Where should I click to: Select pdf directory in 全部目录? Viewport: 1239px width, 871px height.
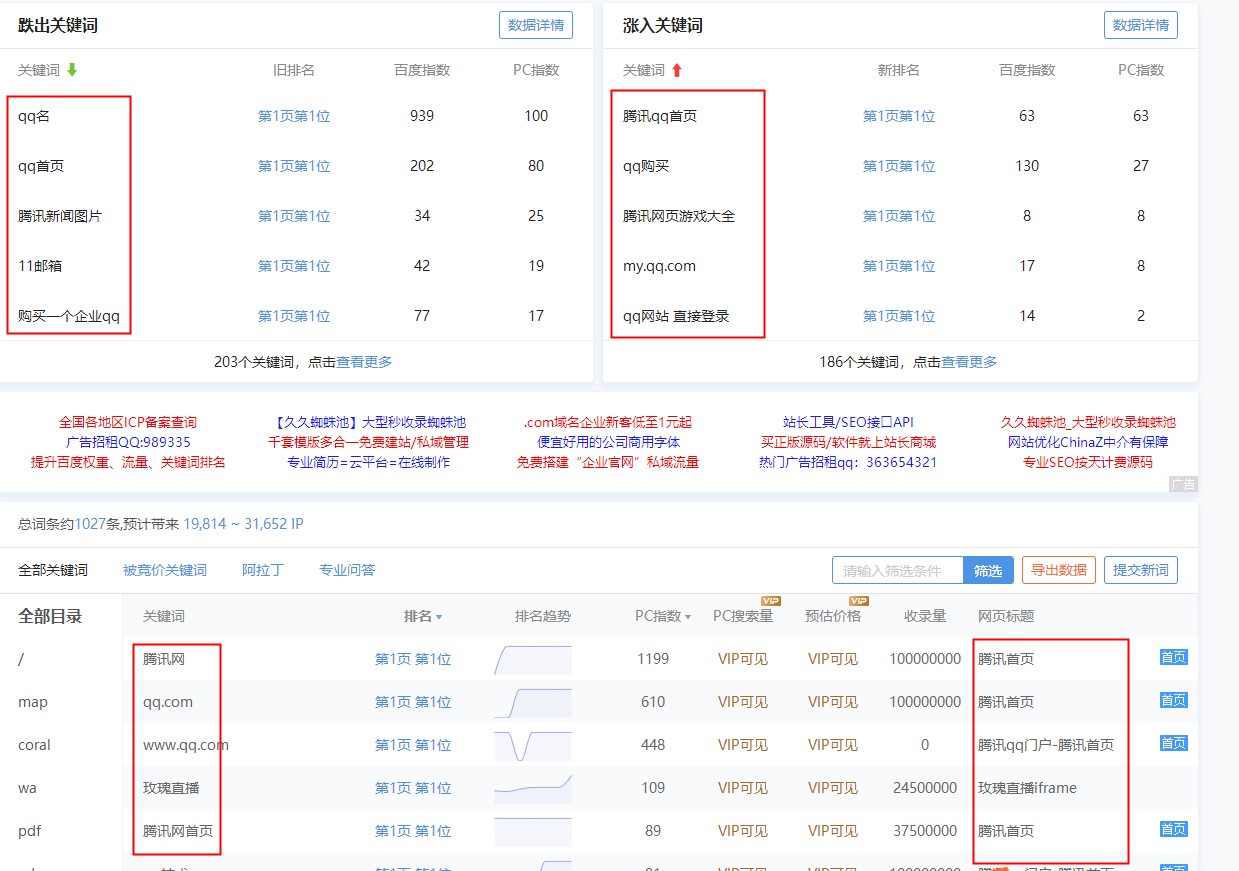click(x=30, y=831)
